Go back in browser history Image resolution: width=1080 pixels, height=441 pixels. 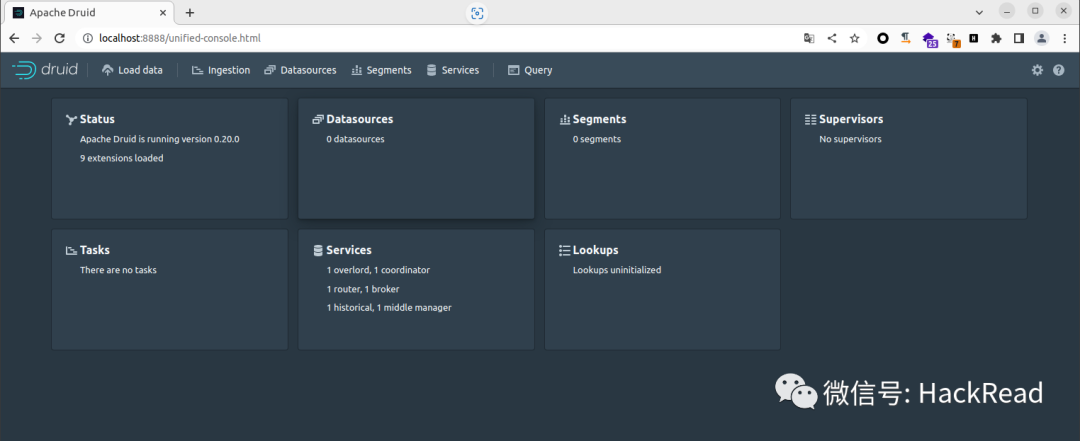point(14,39)
